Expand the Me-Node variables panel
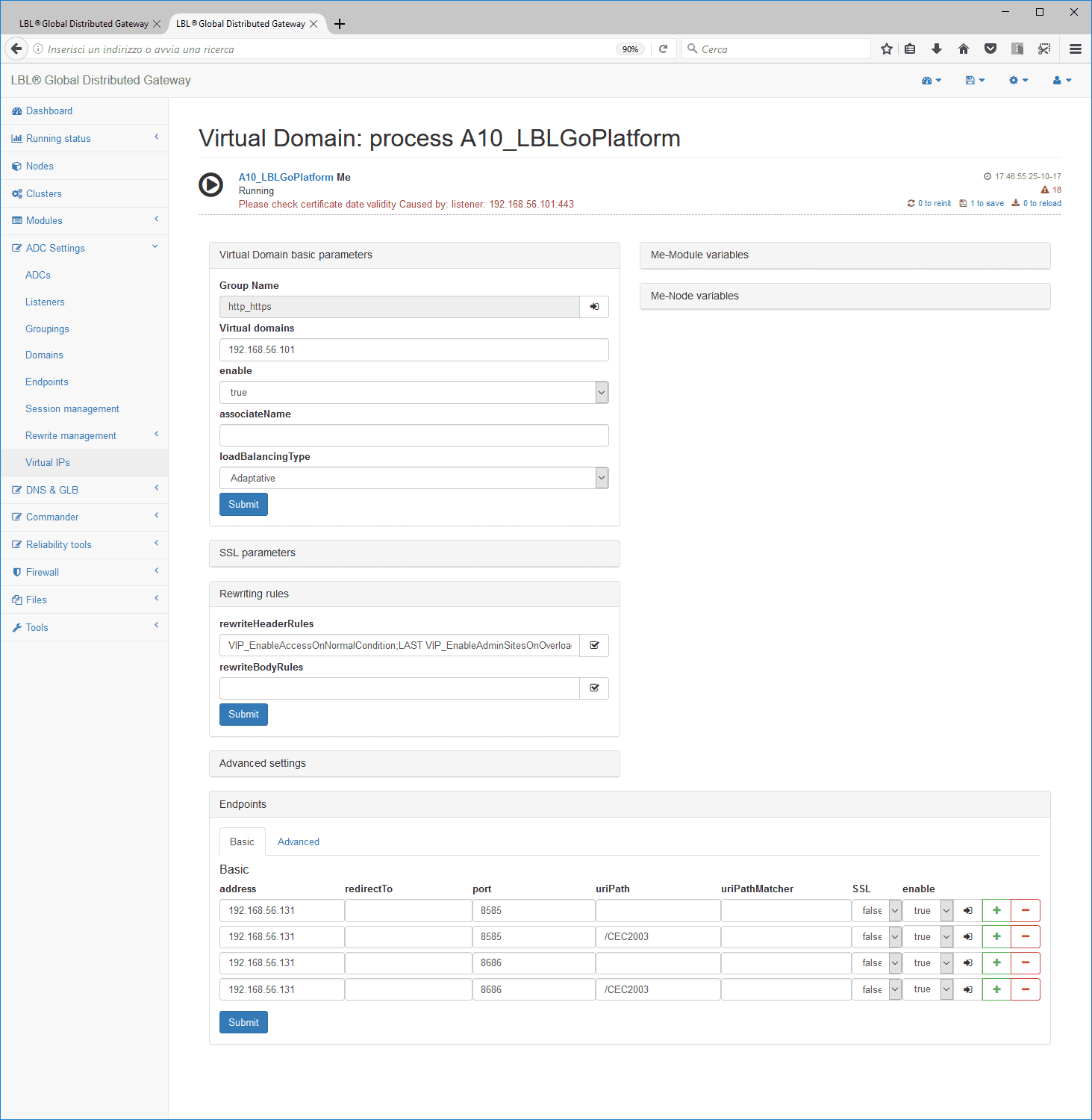The width and height of the screenshot is (1092, 1120). [x=845, y=296]
